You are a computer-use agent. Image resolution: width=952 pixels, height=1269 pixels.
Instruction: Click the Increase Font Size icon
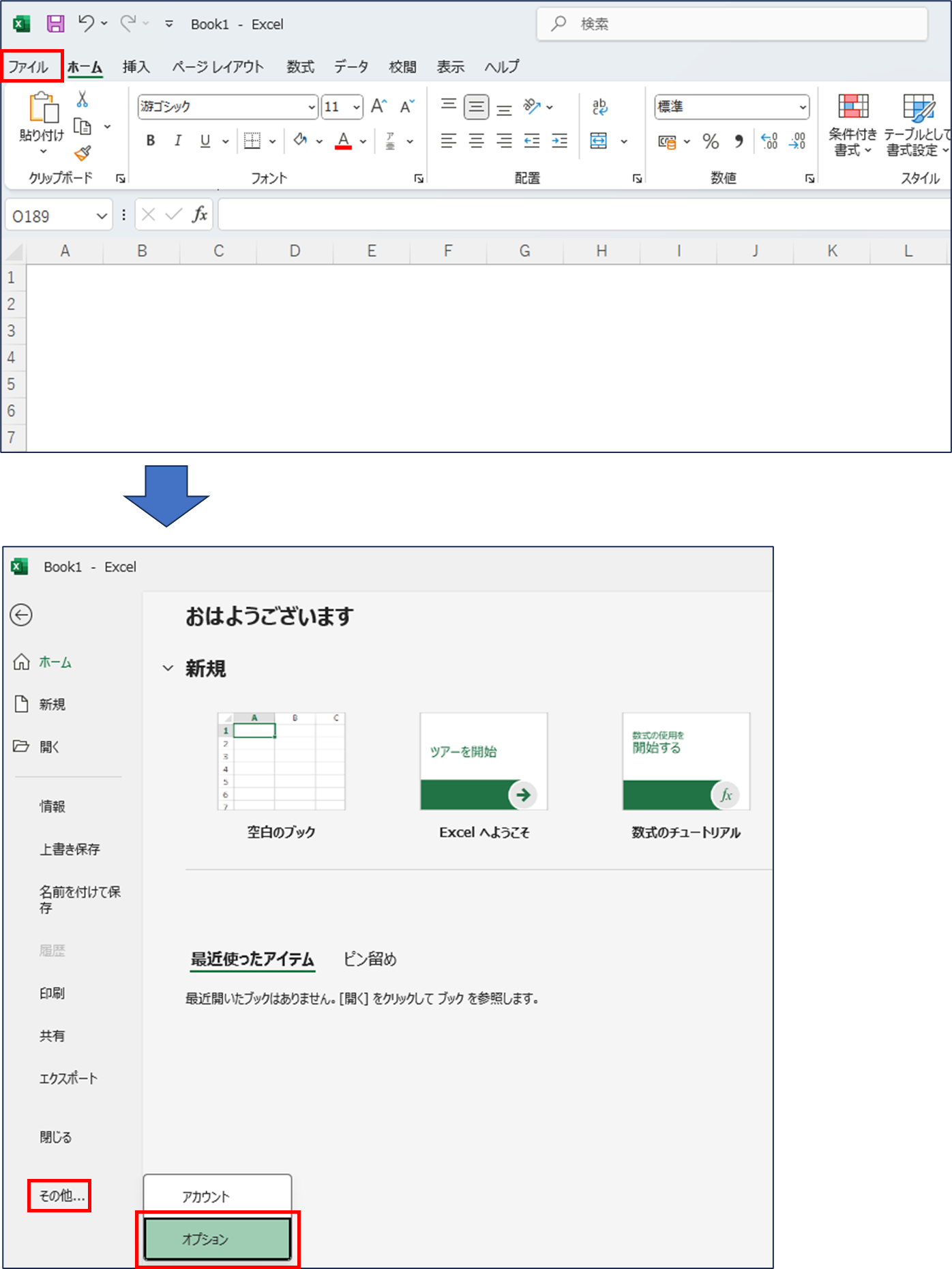[379, 106]
